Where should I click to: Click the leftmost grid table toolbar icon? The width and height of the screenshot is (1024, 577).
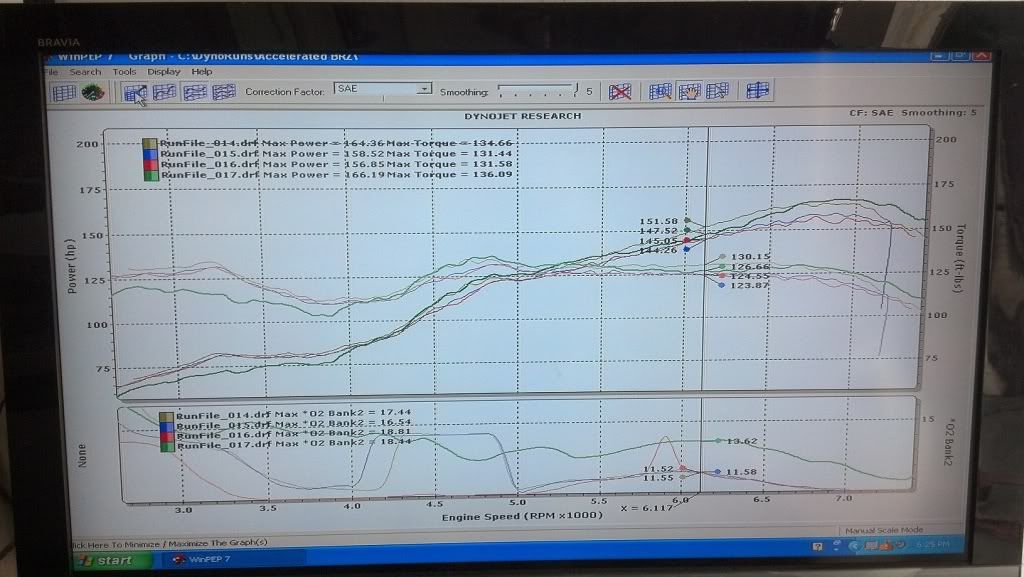64,92
